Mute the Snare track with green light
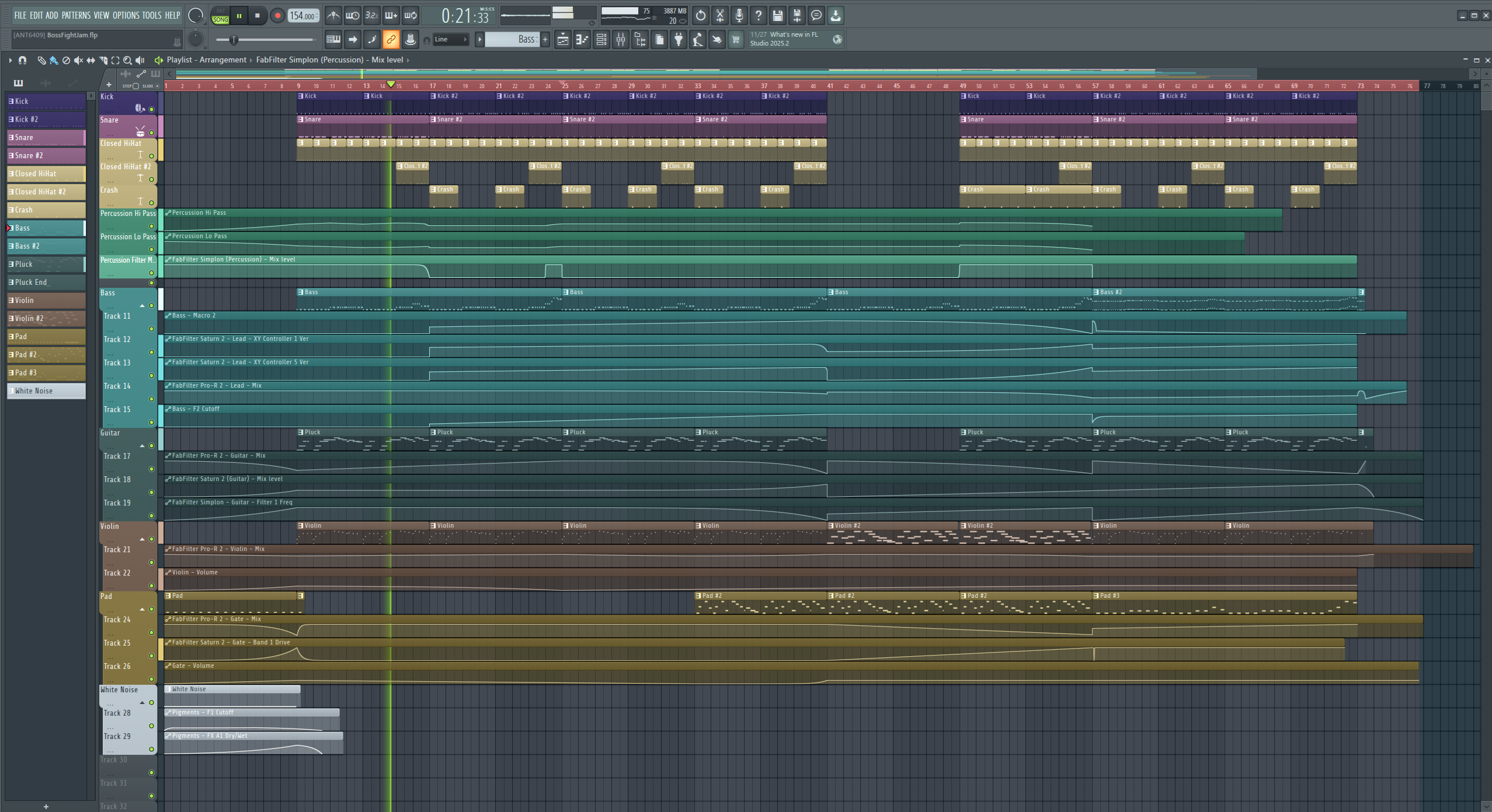The image size is (1492, 812). click(x=151, y=133)
